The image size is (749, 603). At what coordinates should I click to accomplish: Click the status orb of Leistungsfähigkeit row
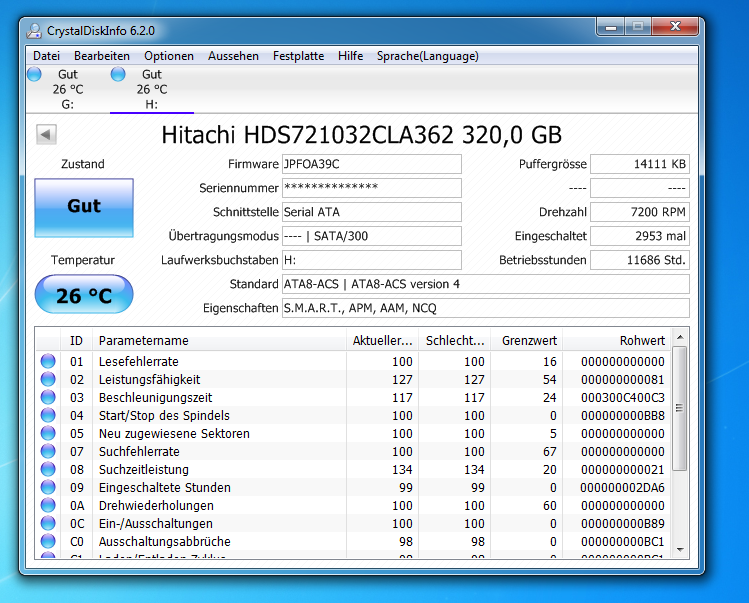click(48, 379)
